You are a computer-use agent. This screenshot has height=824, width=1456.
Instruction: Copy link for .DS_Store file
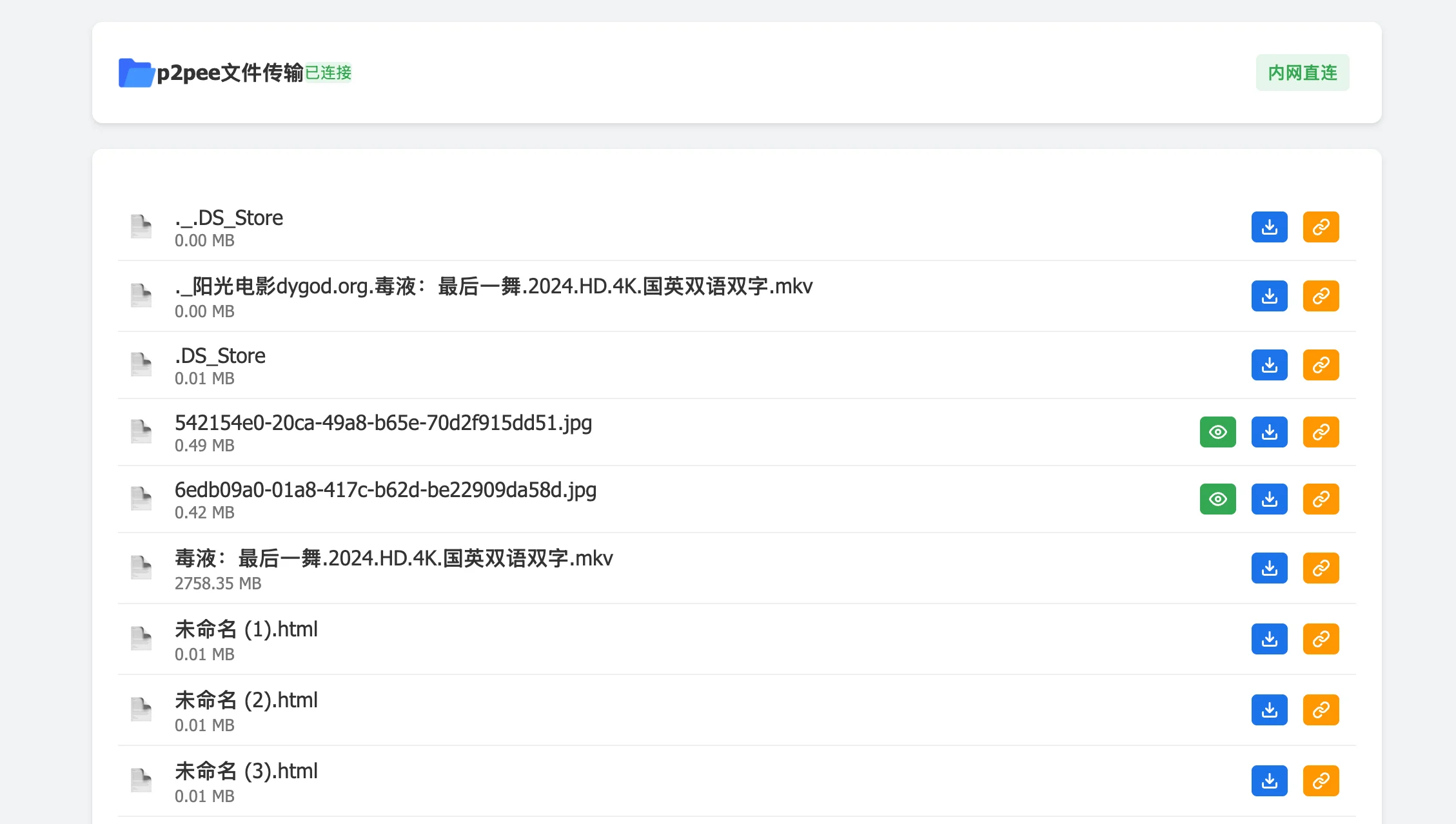click(x=1321, y=365)
